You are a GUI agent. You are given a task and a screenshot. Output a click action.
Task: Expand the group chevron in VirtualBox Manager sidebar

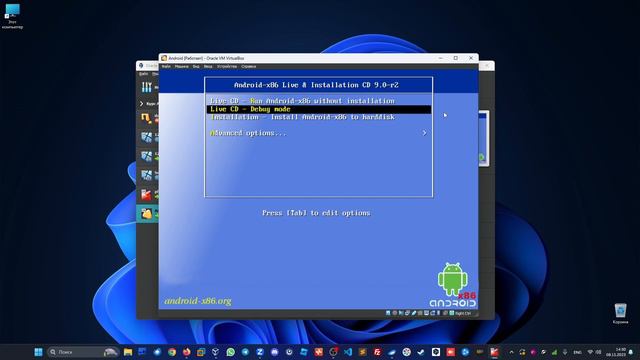[142, 104]
